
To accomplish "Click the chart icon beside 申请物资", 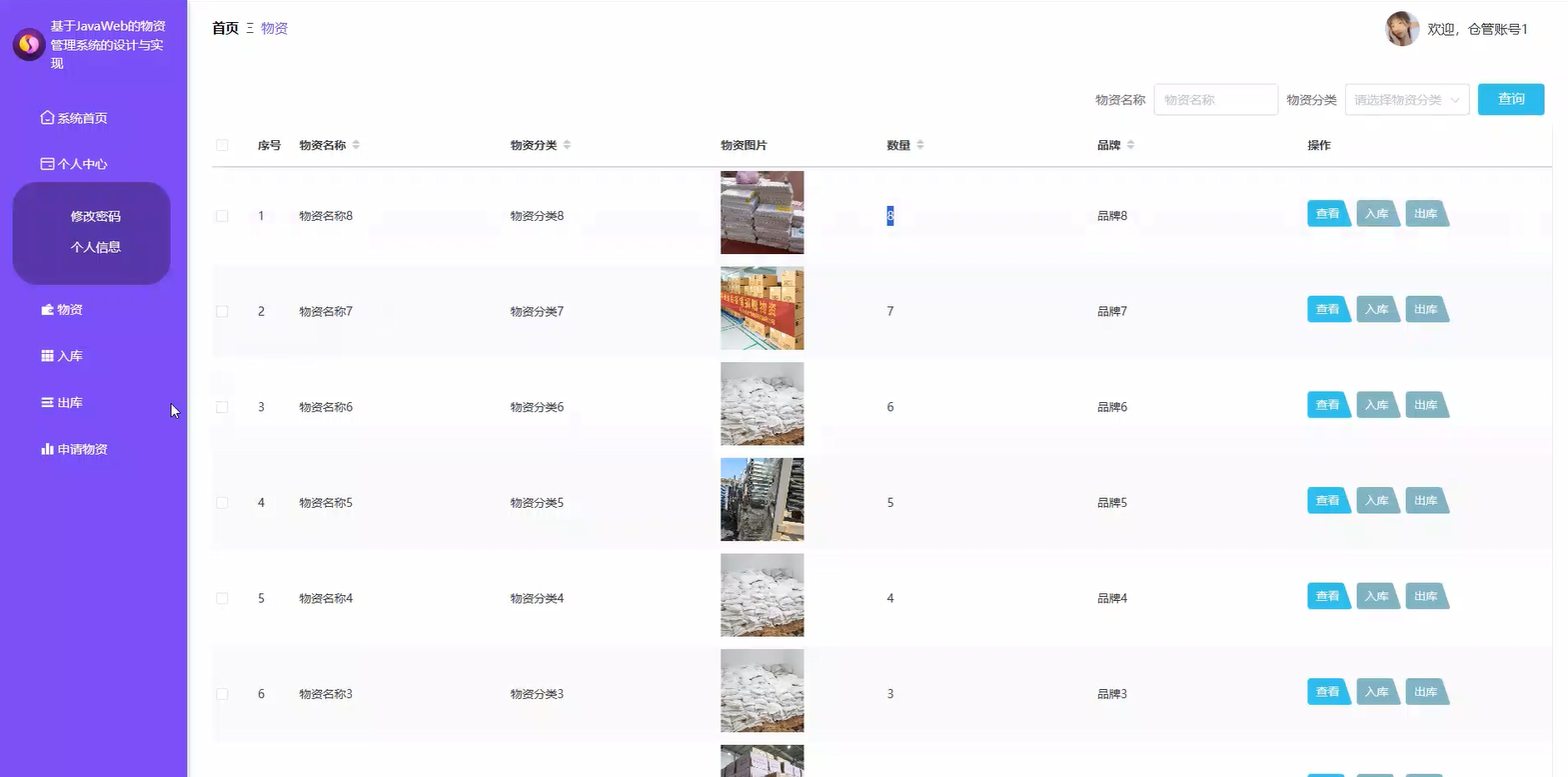I will point(47,449).
